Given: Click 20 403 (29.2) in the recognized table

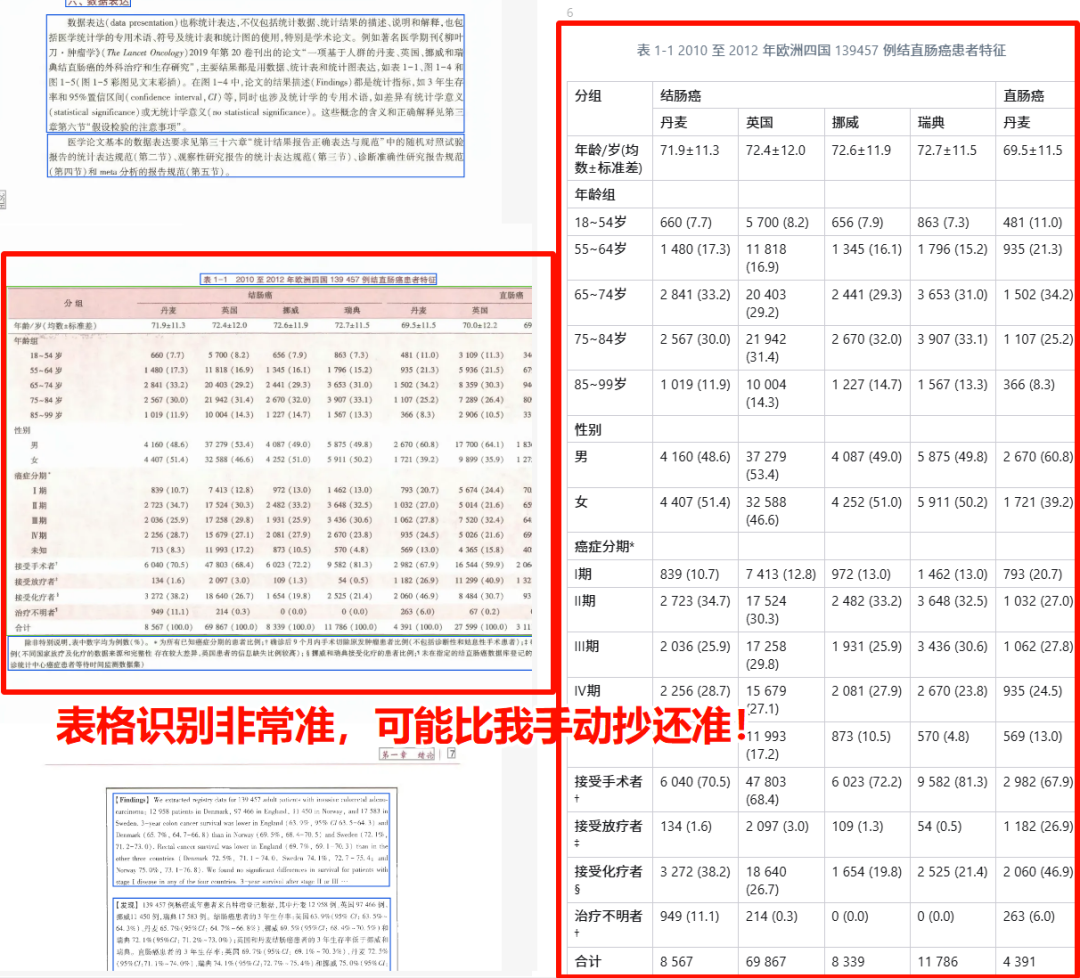Looking at the screenshot, I should coord(766,303).
